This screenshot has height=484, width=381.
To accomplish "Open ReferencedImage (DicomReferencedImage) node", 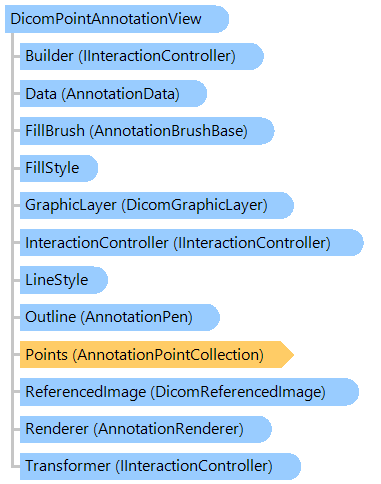I will click(189, 392).
